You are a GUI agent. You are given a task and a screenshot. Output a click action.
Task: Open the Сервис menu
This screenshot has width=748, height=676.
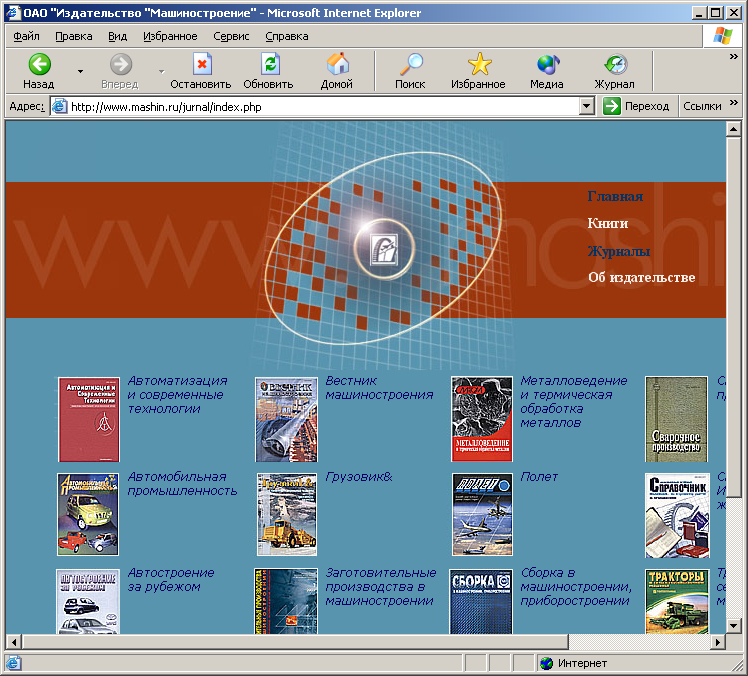coord(231,36)
